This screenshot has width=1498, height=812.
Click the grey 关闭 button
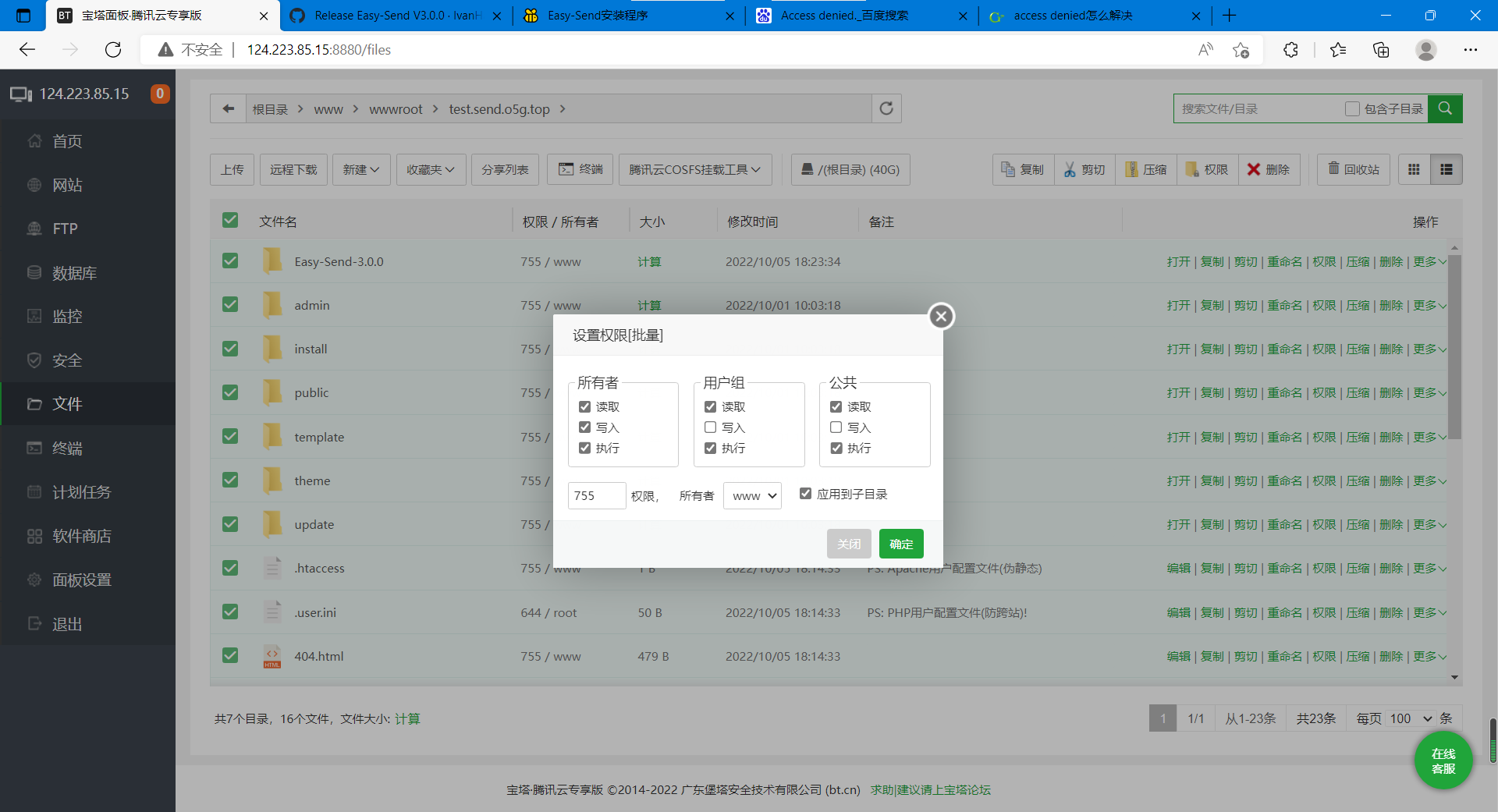pyautogui.click(x=849, y=544)
